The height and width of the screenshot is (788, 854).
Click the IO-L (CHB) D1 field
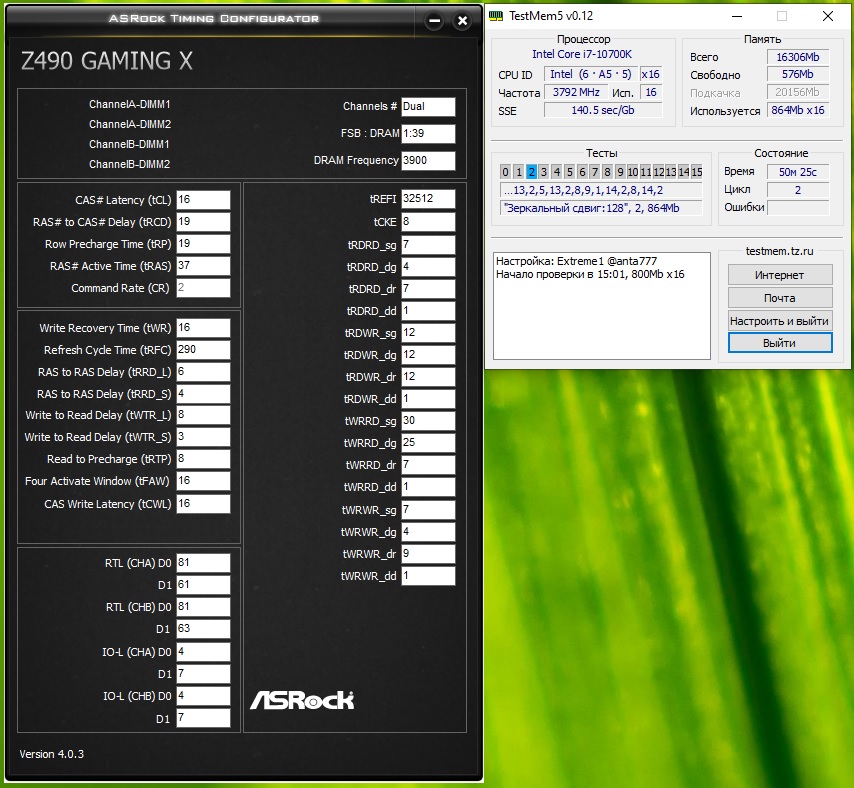coord(203,718)
